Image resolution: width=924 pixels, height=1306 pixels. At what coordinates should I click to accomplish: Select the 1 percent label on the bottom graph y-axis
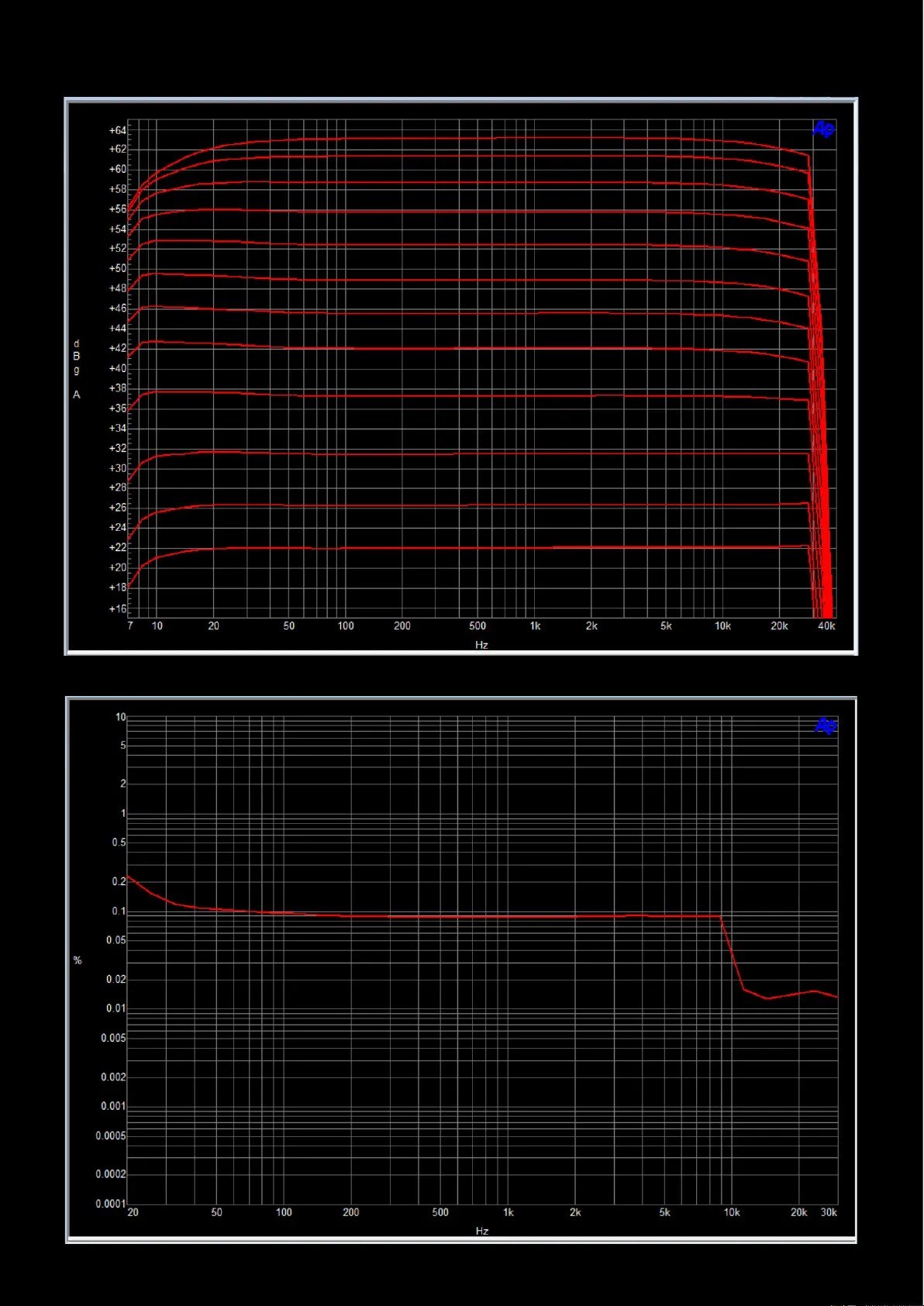(x=123, y=814)
